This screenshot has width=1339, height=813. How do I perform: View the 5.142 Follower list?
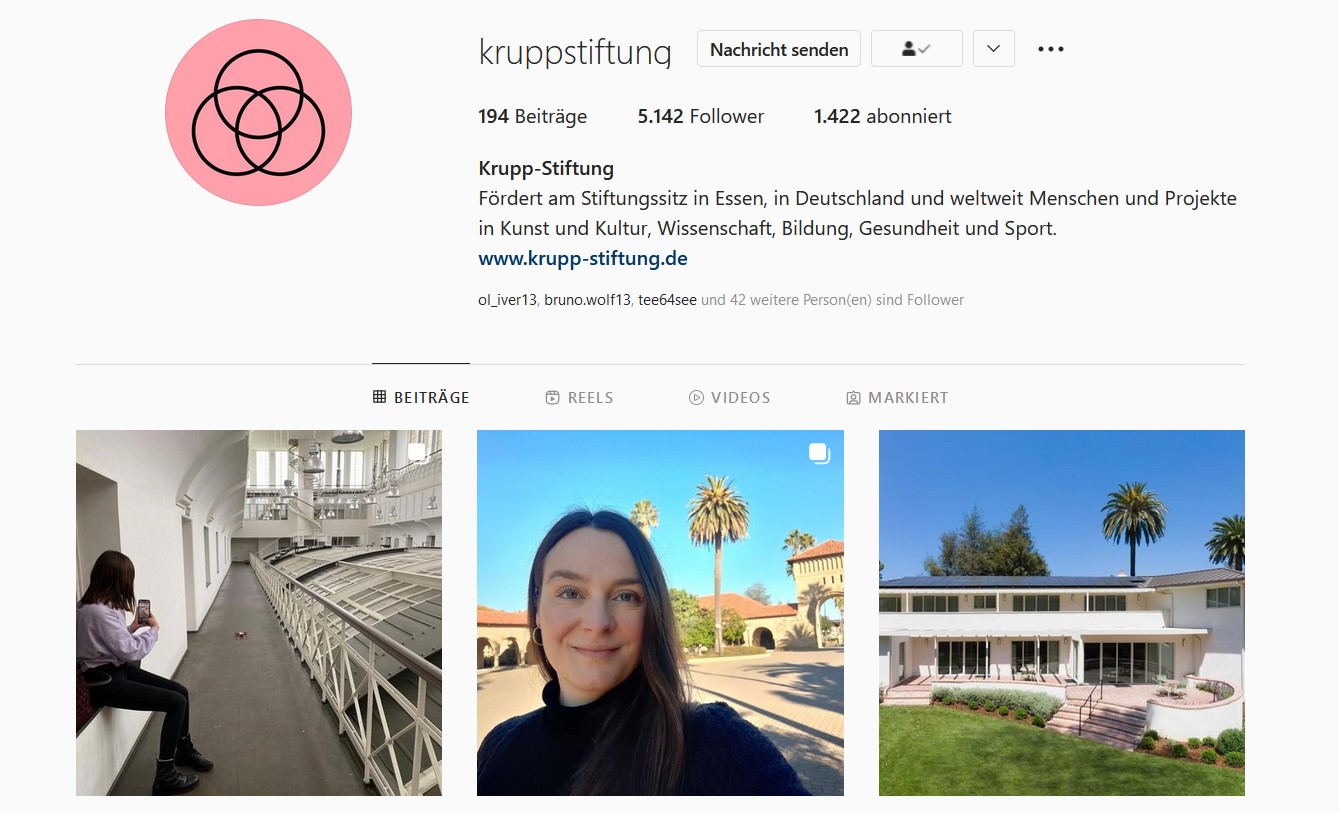(x=700, y=116)
